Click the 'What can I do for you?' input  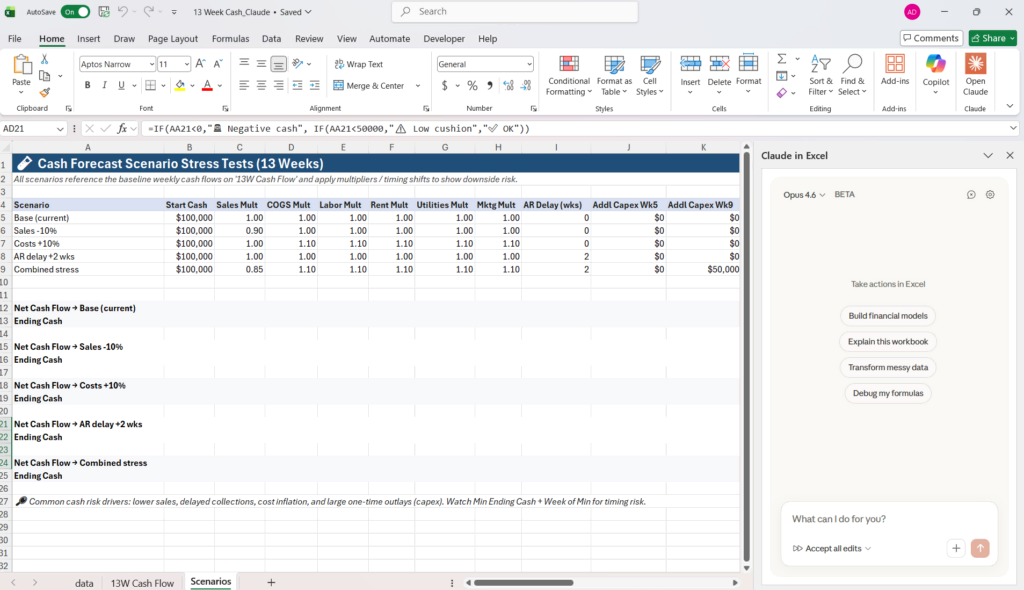[x=888, y=519]
